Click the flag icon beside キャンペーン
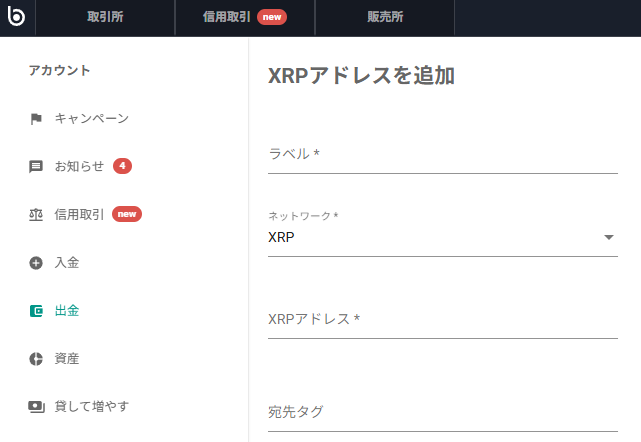 (x=36, y=119)
